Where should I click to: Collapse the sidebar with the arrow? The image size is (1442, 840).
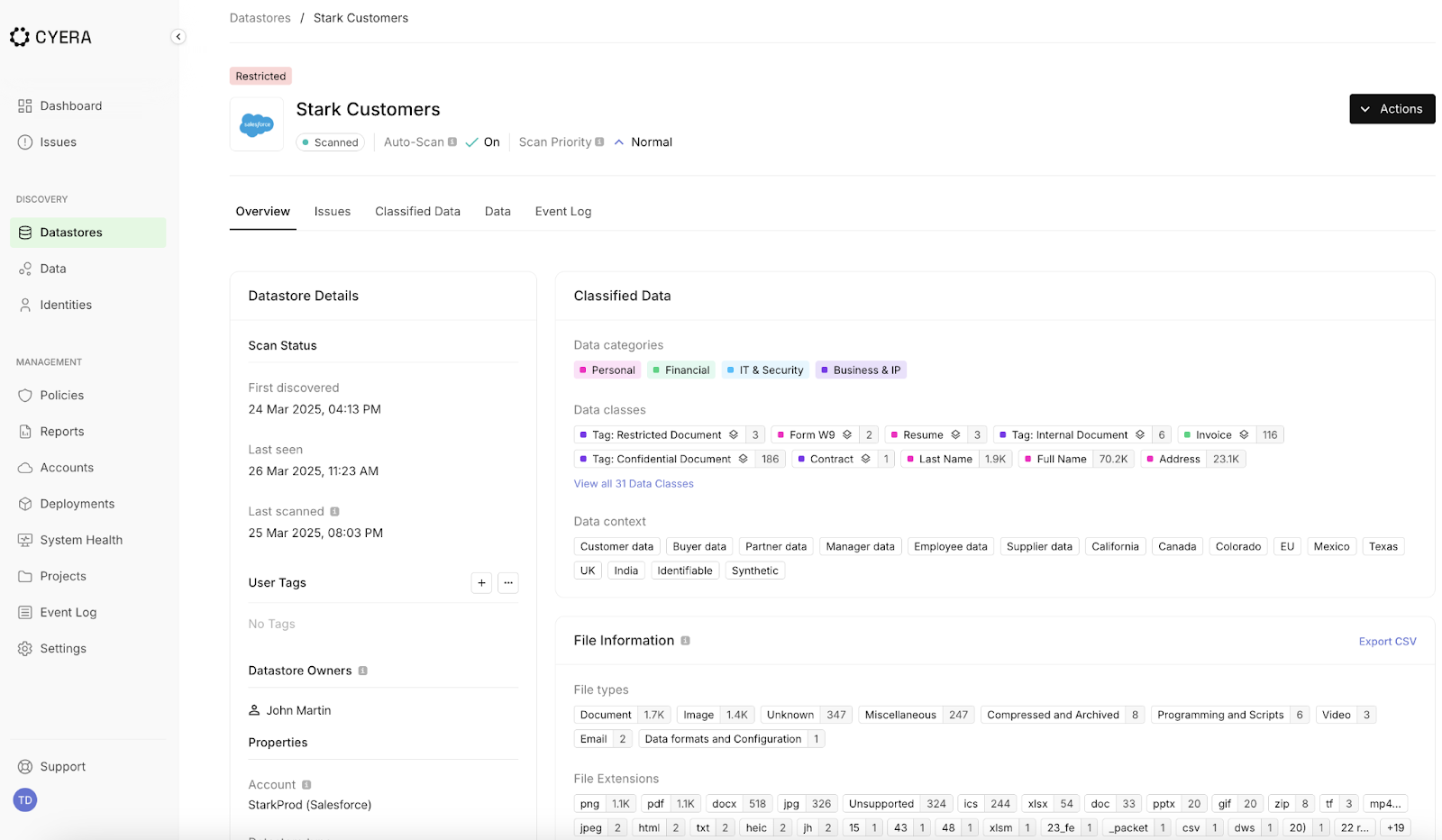(178, 36)
